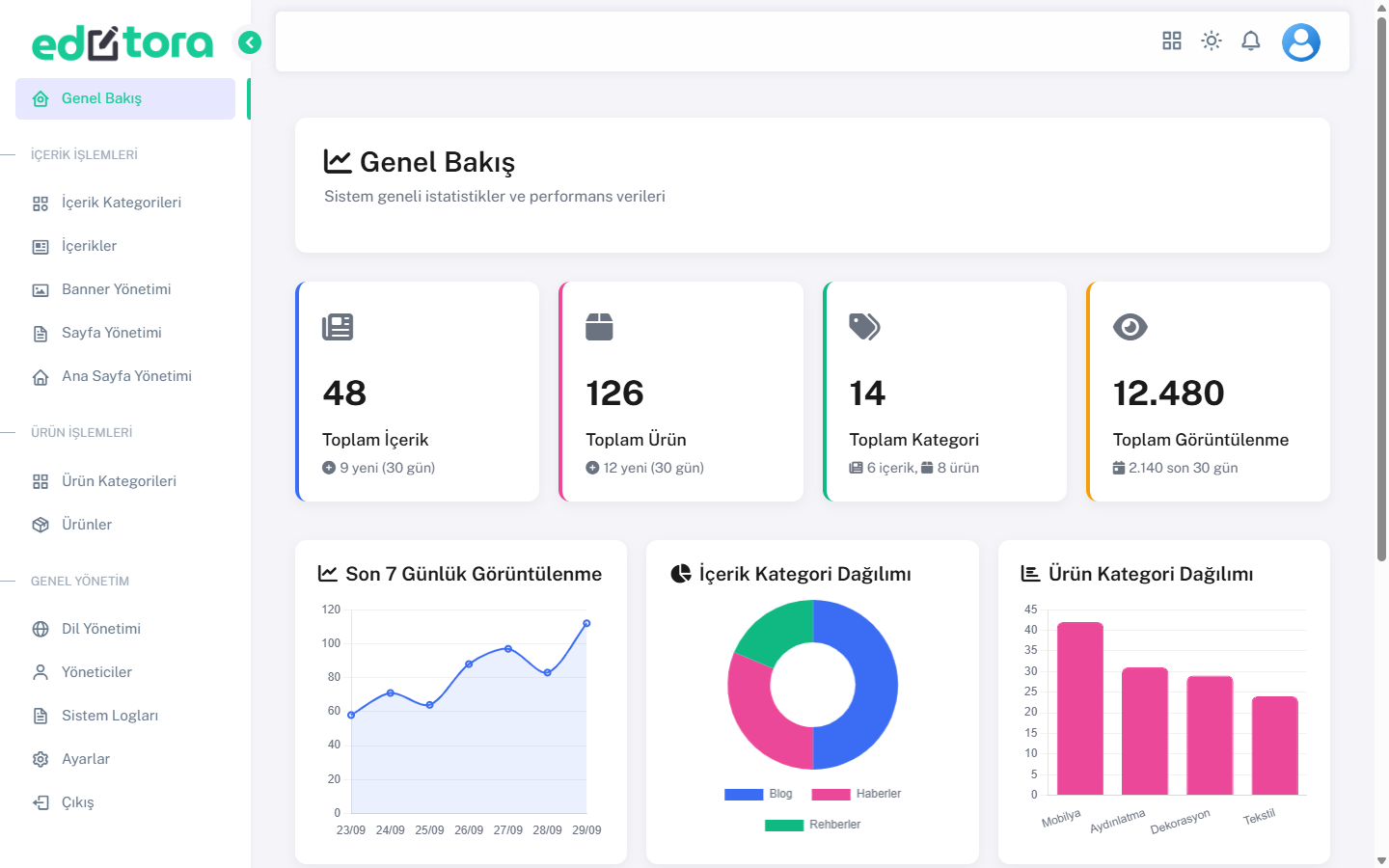Screen dimensions: 1389x868
Task: Click the '9 yeni (30 gün)' text
Action: coord(388,468)
